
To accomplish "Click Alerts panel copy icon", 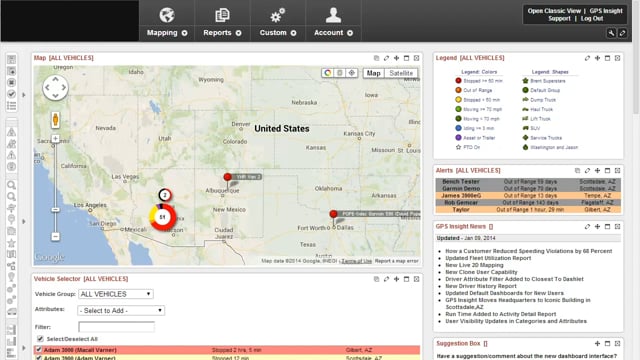I will 577,171.
